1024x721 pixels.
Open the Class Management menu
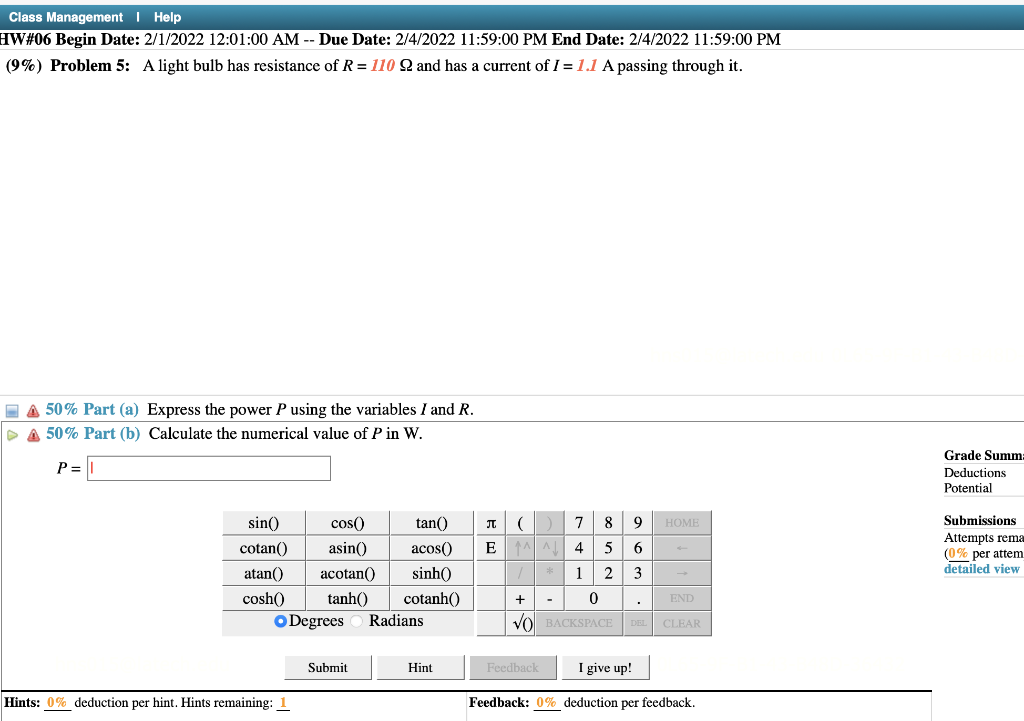(x=66, y=16)
